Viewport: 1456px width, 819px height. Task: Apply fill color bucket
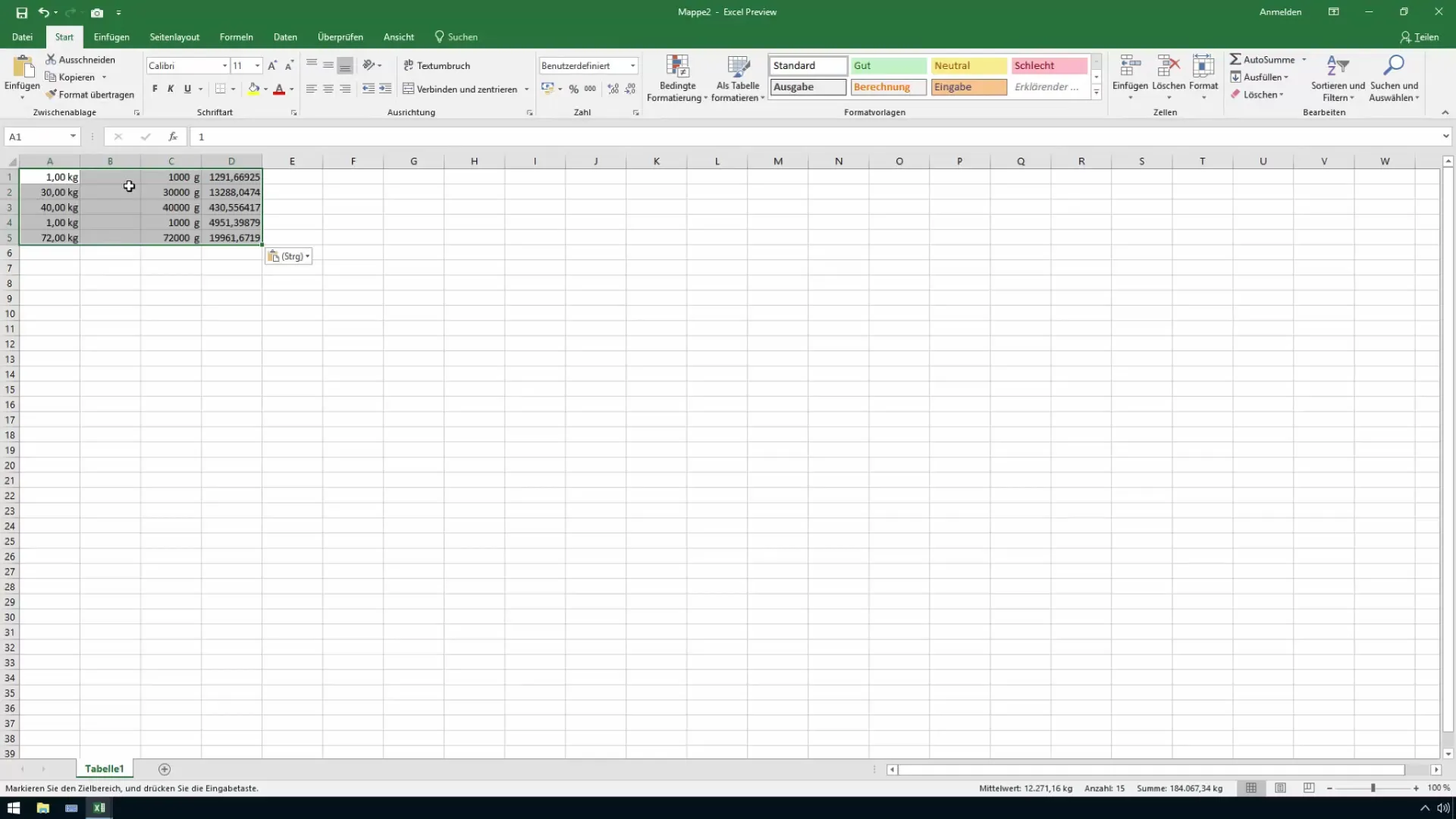tap(254, 89)
